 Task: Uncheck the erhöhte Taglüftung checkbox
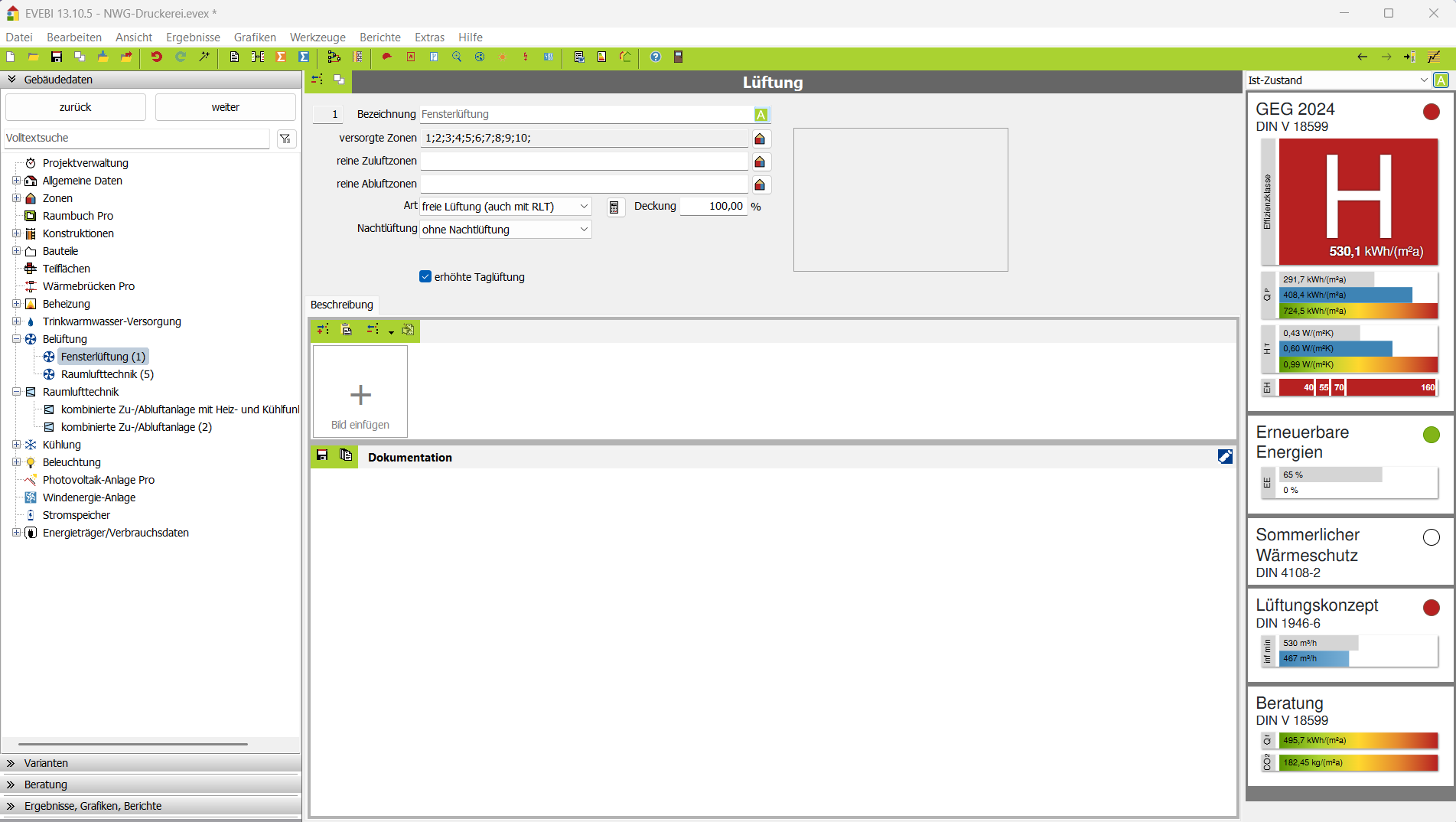[425, 277]
